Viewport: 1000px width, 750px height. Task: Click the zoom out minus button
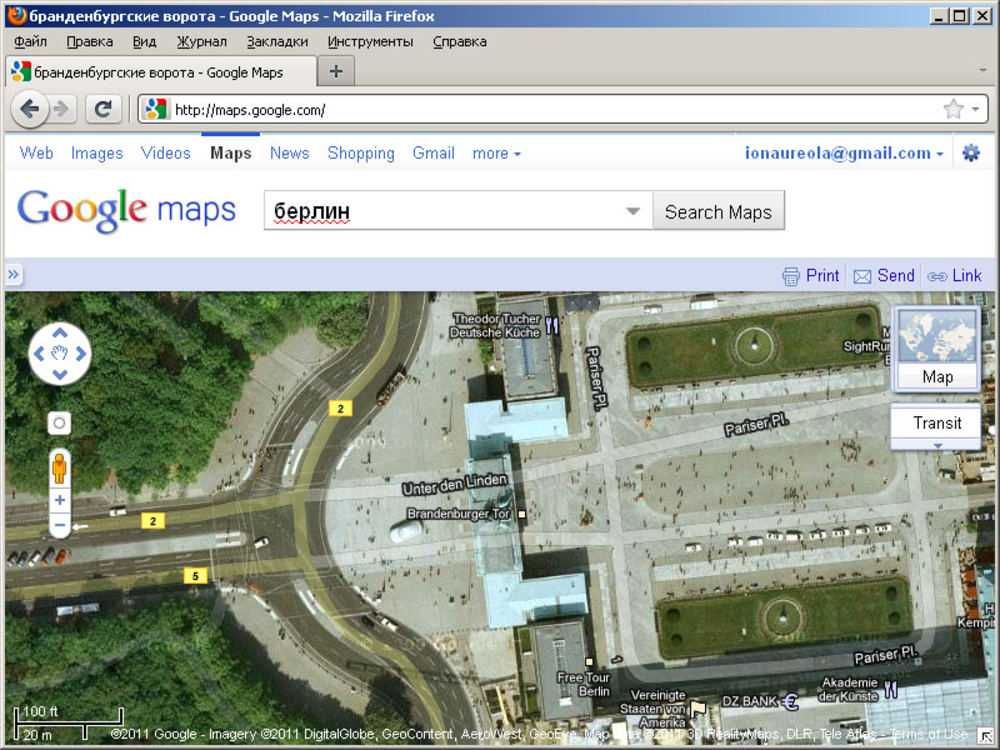(x=60, y=525)
